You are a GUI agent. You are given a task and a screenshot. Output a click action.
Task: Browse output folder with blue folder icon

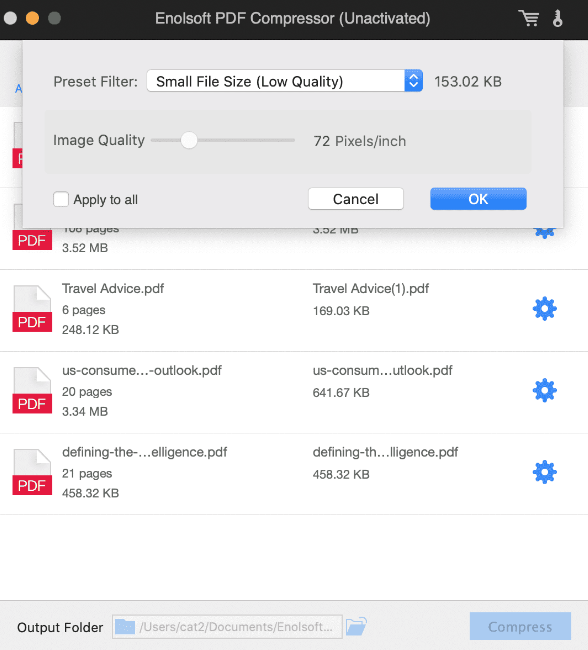click(356, 626)
